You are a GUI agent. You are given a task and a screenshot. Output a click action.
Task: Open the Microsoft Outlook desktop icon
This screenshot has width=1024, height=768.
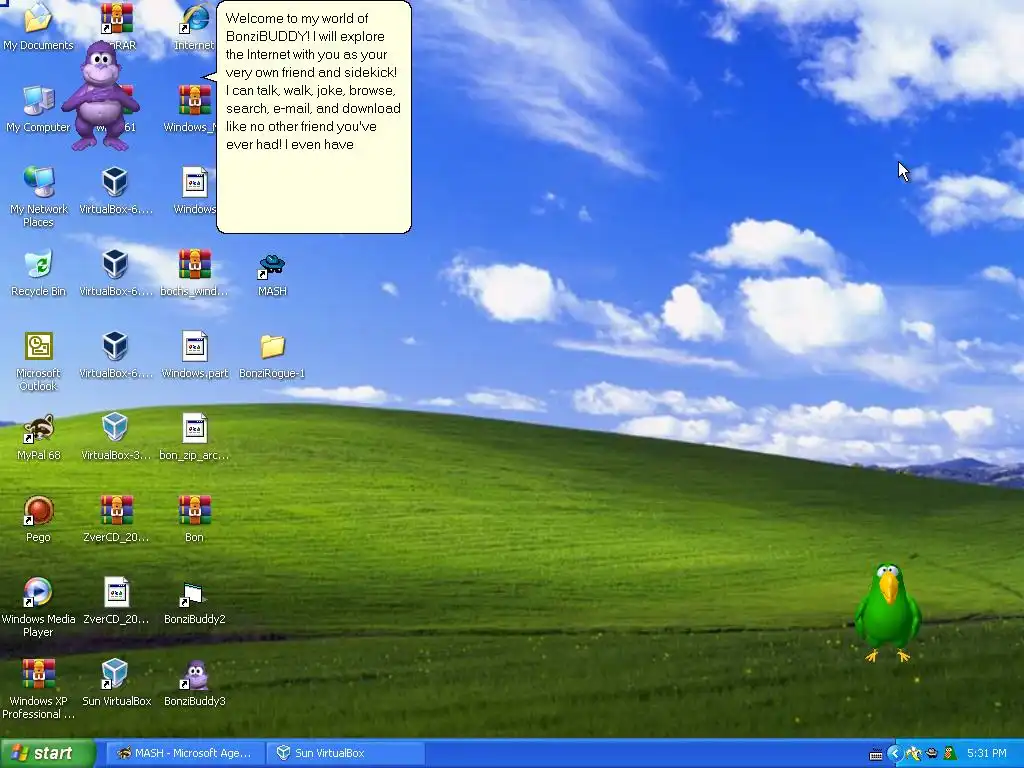[x=38, y=361]
